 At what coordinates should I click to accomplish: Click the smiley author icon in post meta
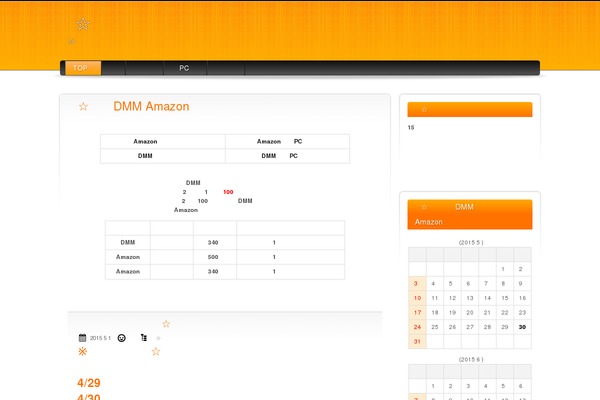point(121,338)
